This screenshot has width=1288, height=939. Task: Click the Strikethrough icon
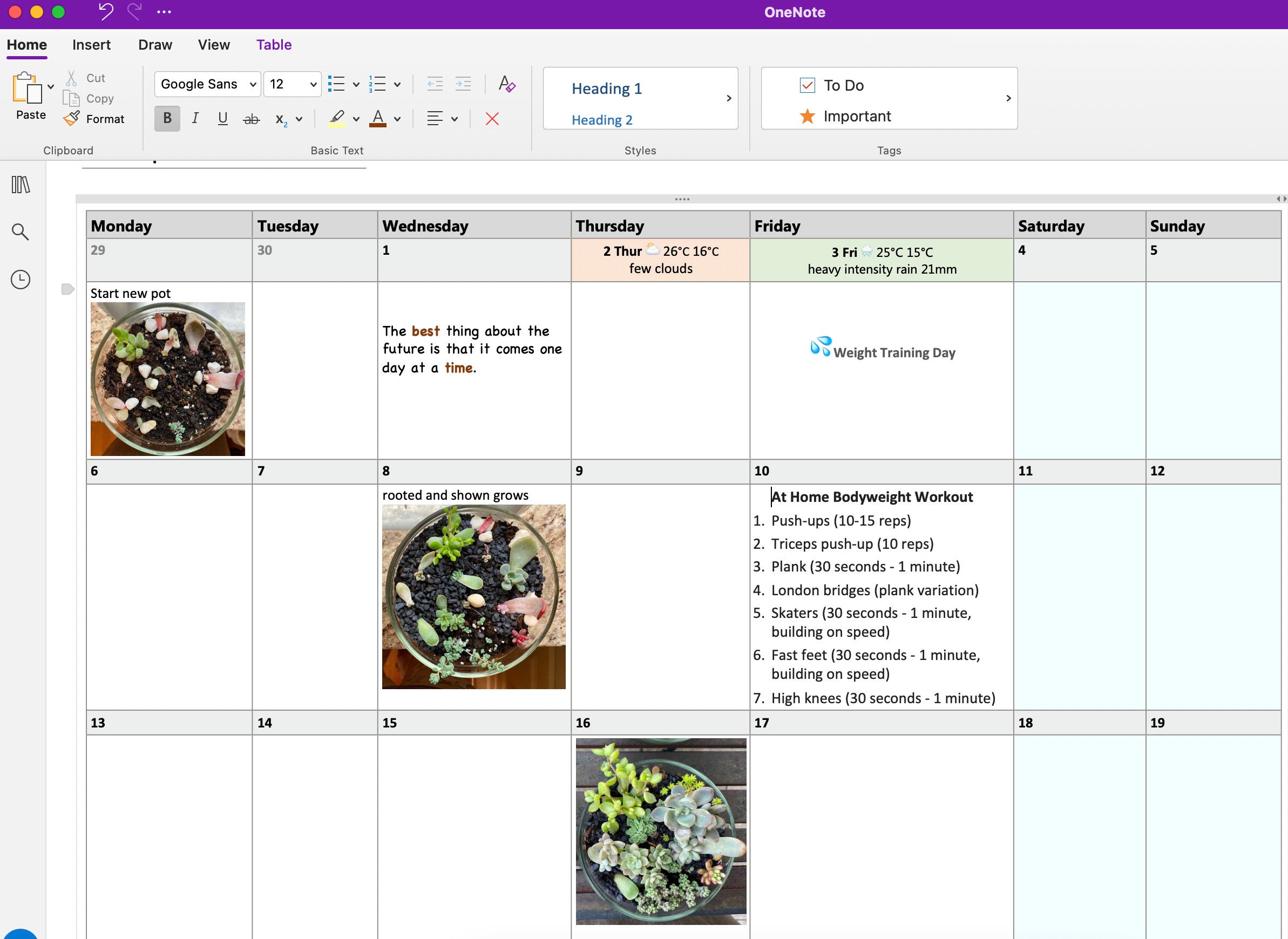[x=251, y=119]
